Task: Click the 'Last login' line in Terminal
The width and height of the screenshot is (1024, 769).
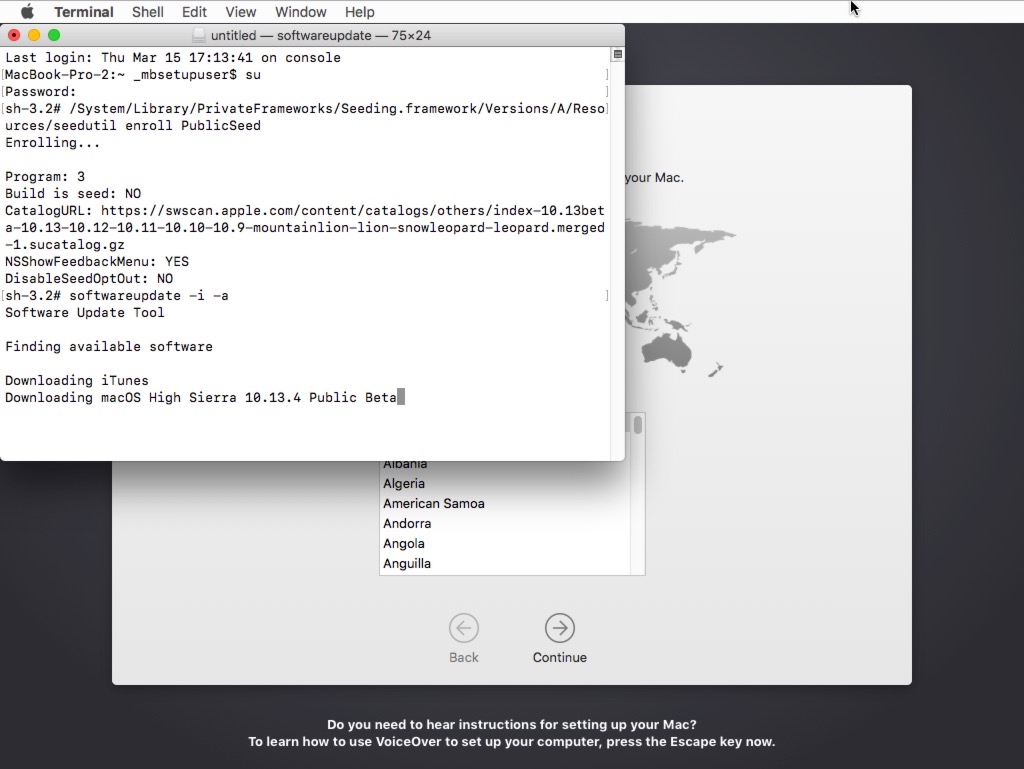Action: coord(172,58)
